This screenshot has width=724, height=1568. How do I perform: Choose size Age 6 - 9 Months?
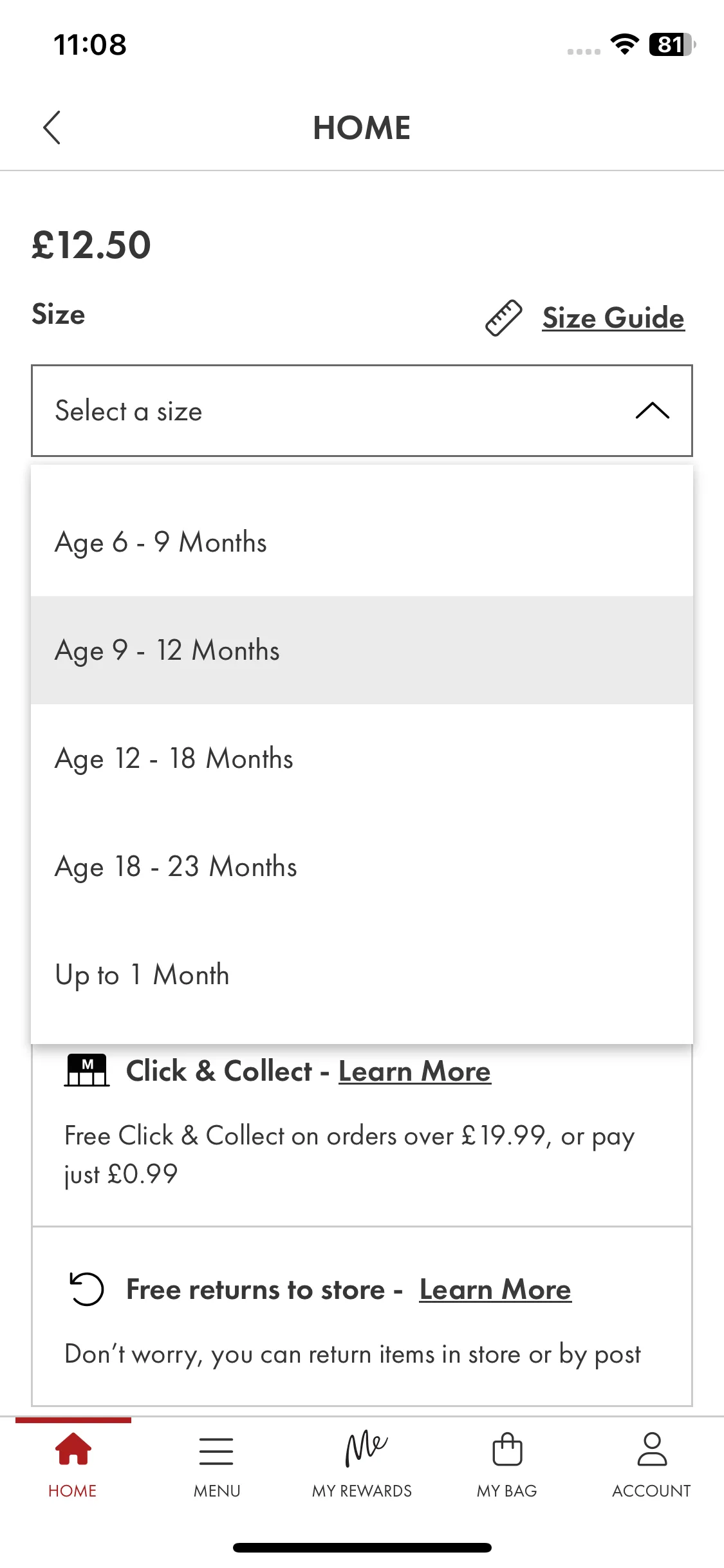(x=362, y=542)
